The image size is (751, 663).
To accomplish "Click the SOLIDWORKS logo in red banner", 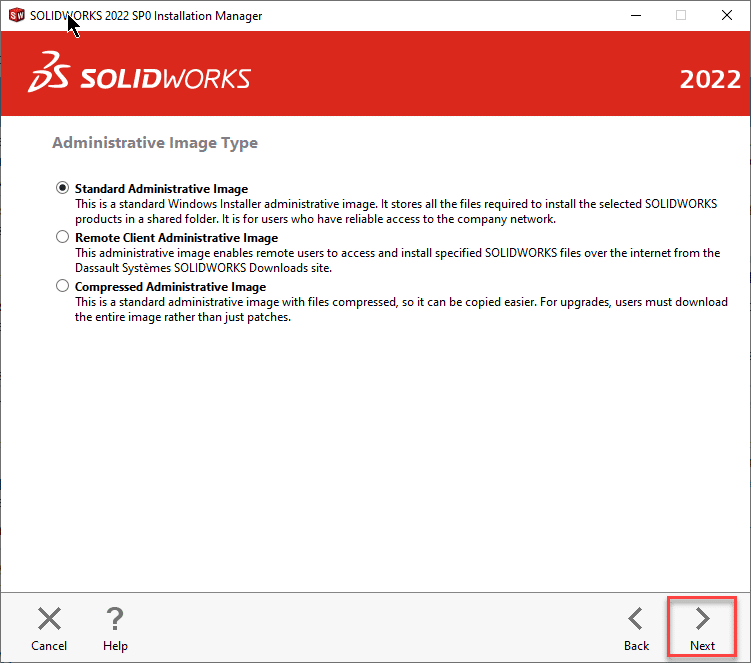I will 139,72.
